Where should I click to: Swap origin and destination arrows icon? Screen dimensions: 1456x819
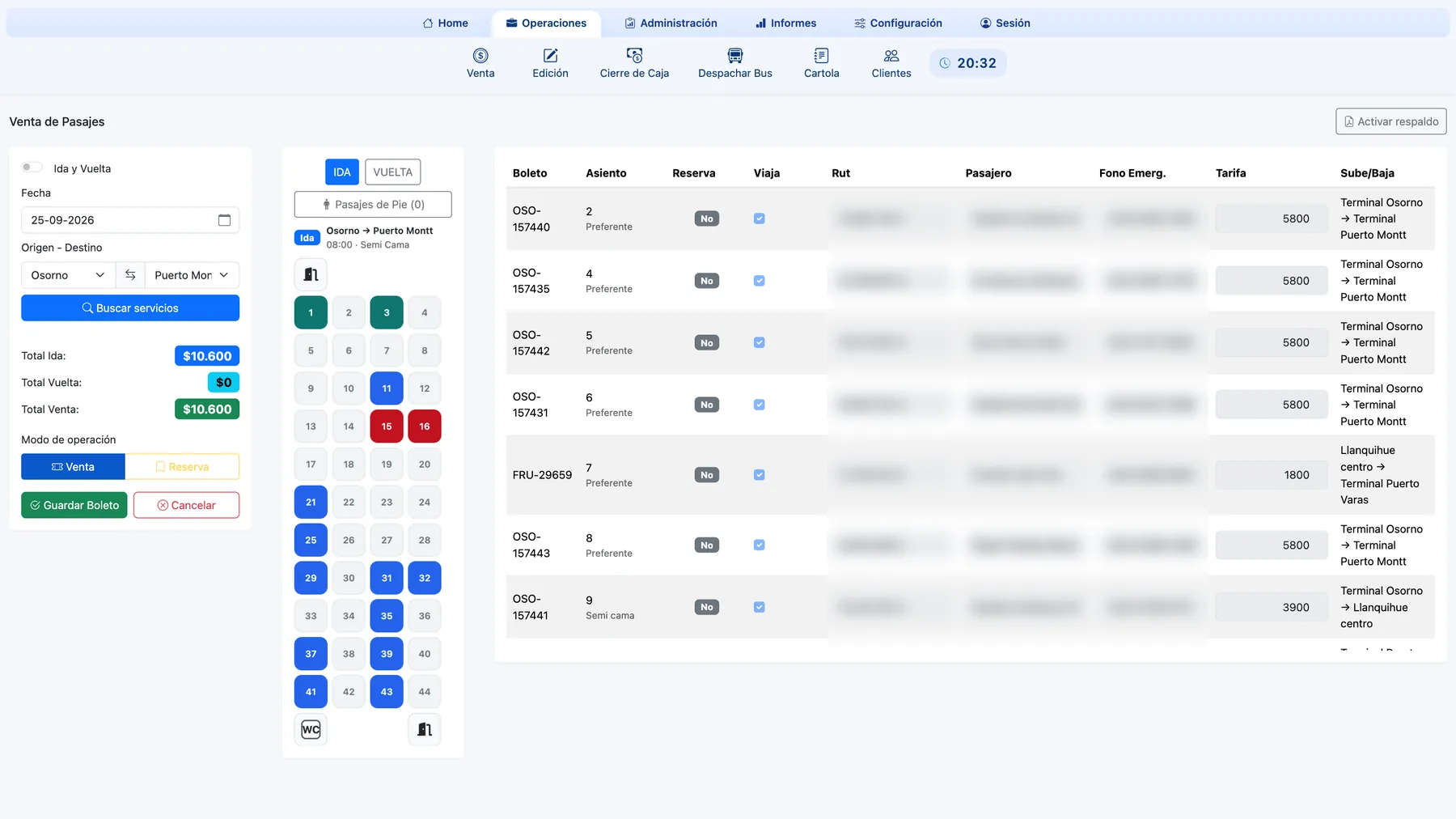(x=130, y=275)
